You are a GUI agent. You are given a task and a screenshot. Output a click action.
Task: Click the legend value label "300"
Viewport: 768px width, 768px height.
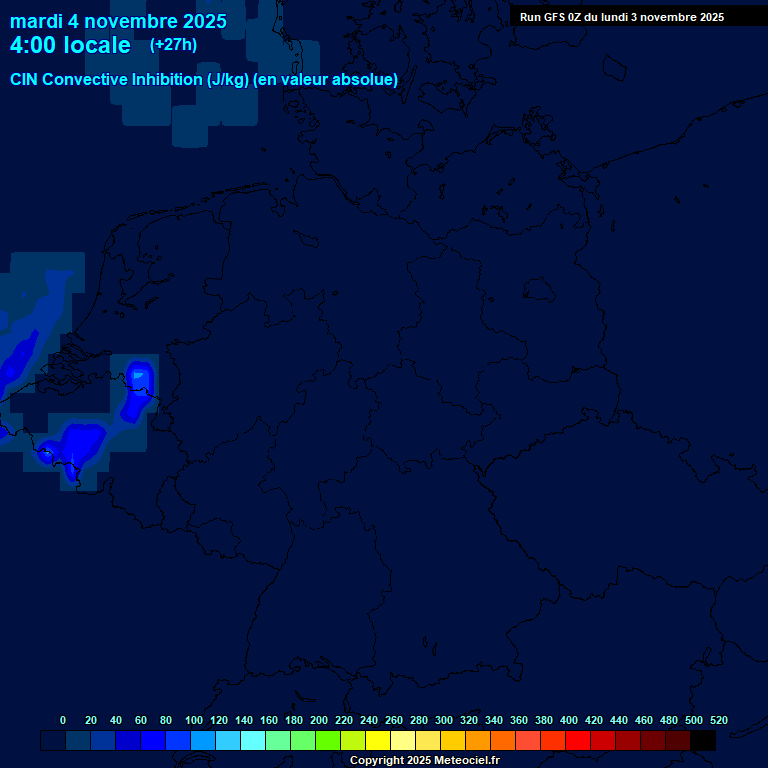point(444,720)
